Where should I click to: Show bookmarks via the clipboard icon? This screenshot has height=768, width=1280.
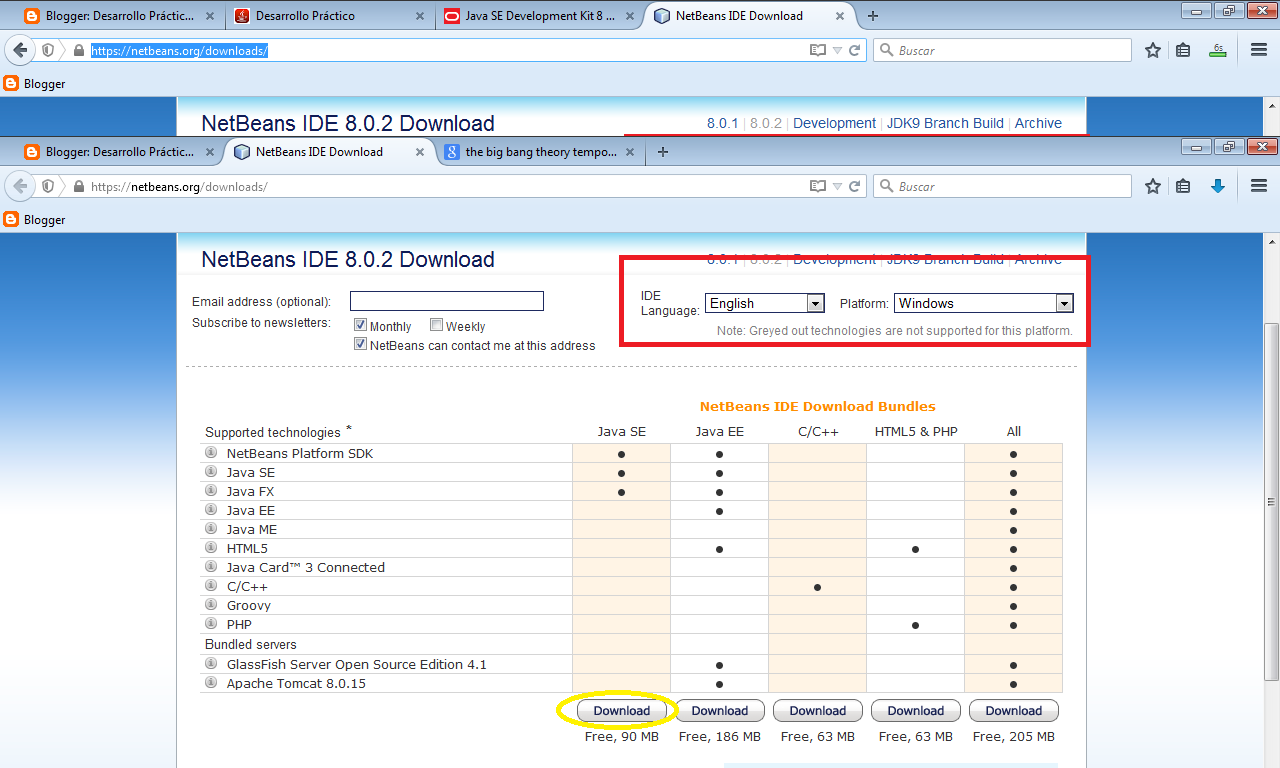tap(1183, 186)
